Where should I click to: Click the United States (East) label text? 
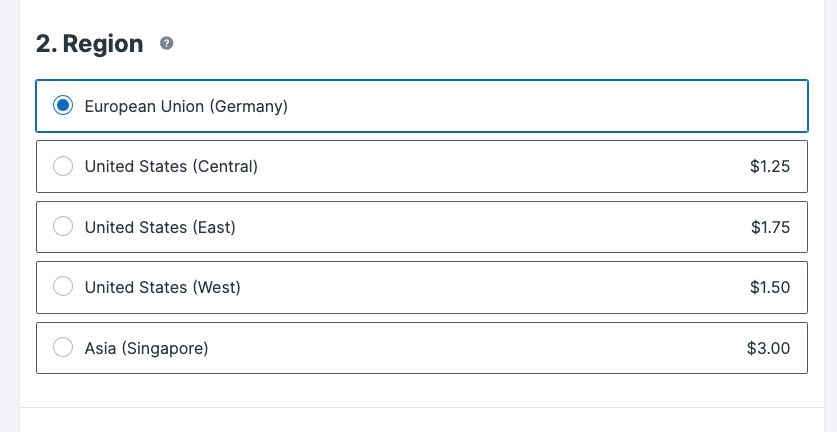tap(160, 227)
